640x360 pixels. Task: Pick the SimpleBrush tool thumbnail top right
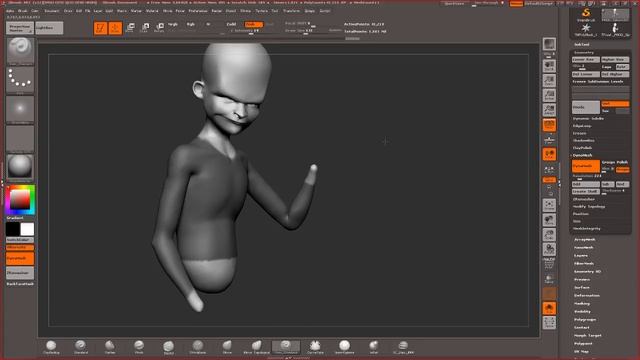point(586,14)
